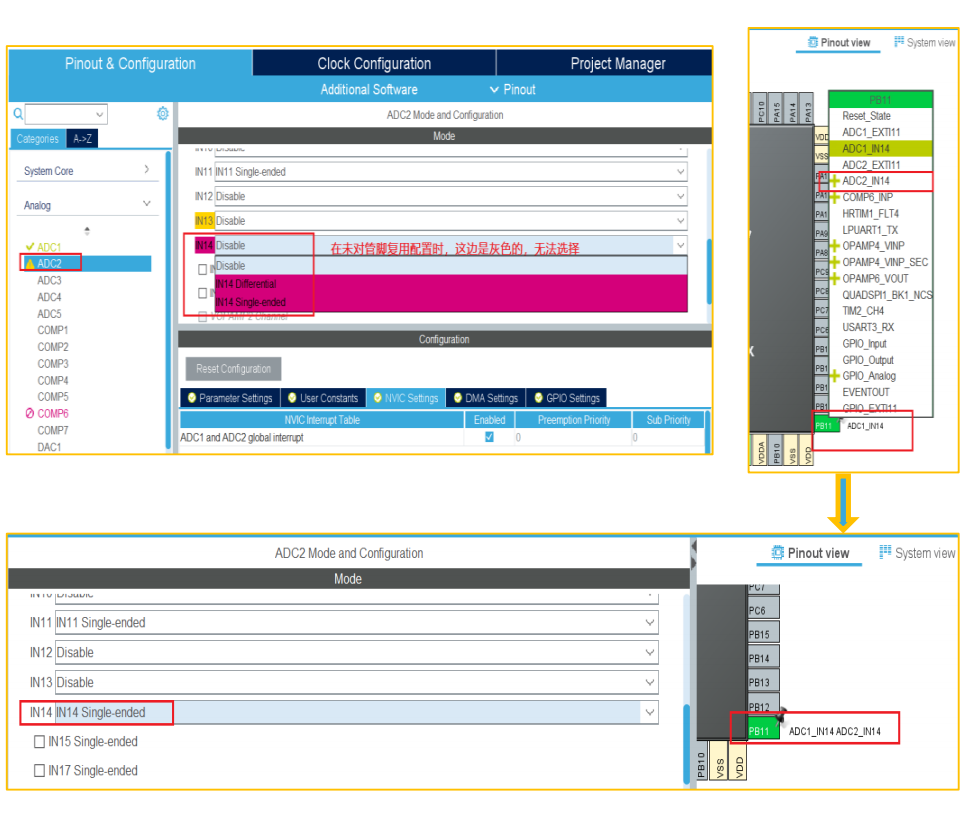The image size is (971, 823).
Task: Click the PC6 pin in the bottom pinout
Action: tap(763, 611)
